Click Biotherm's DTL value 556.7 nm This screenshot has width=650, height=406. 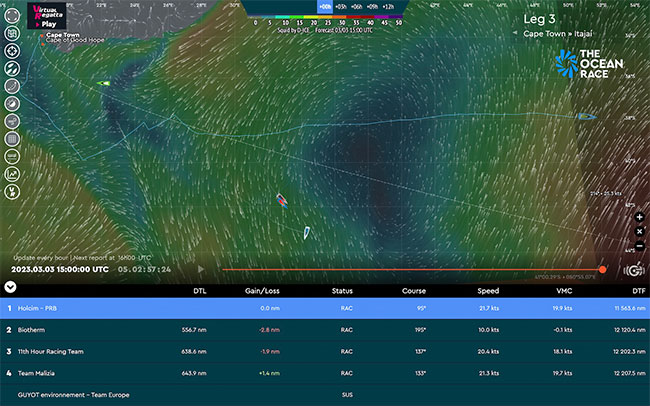[x=194, y=330]
